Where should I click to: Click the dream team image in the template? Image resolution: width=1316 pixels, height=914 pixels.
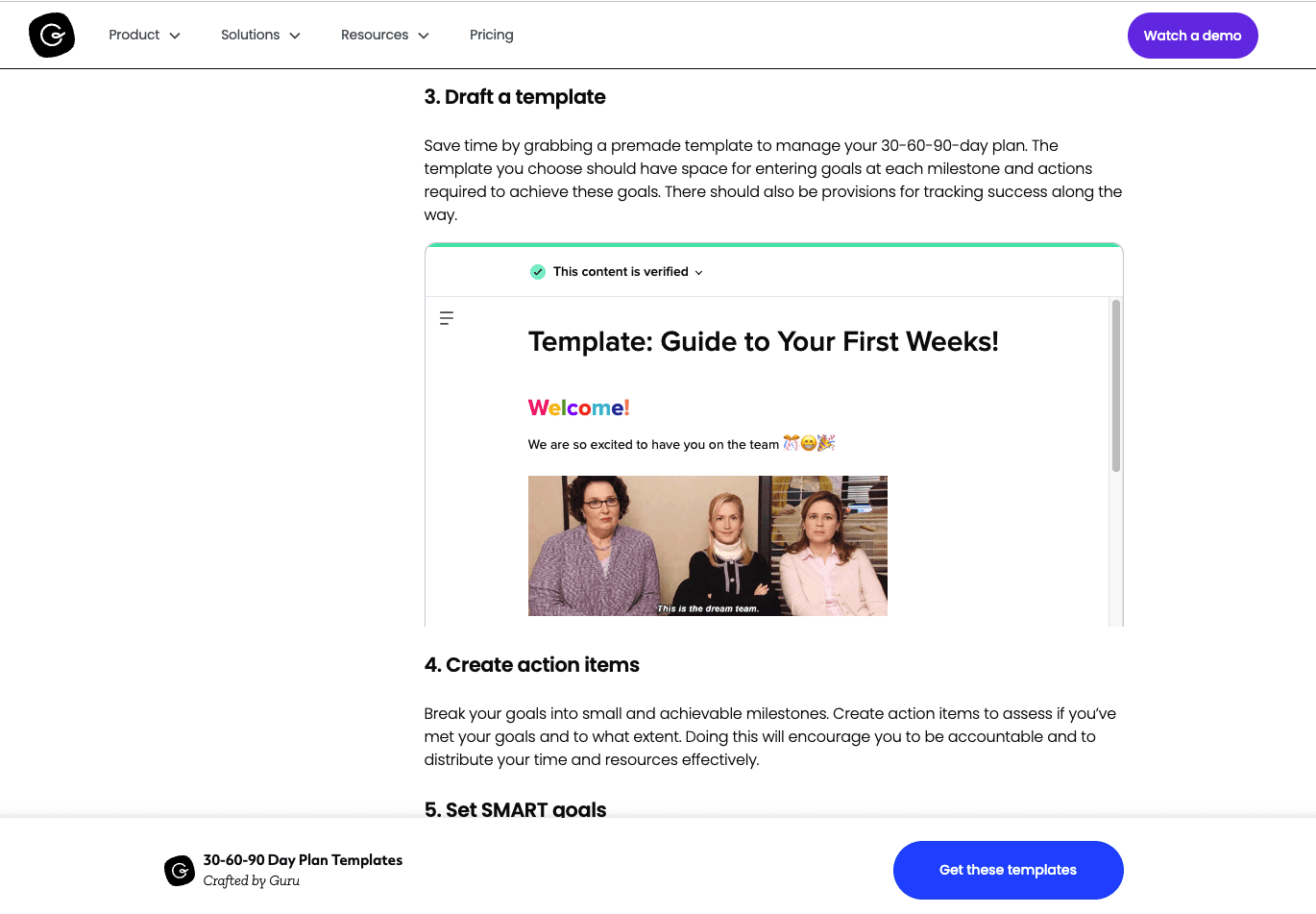click(707, 545)
